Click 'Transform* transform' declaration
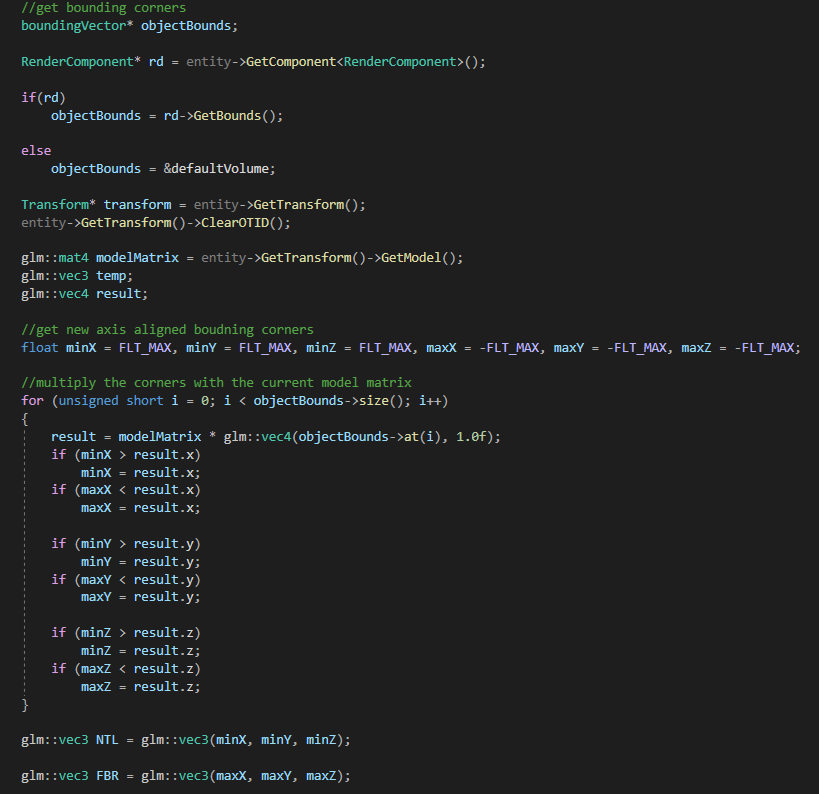The image size is (819, 794). coord(96,204)
